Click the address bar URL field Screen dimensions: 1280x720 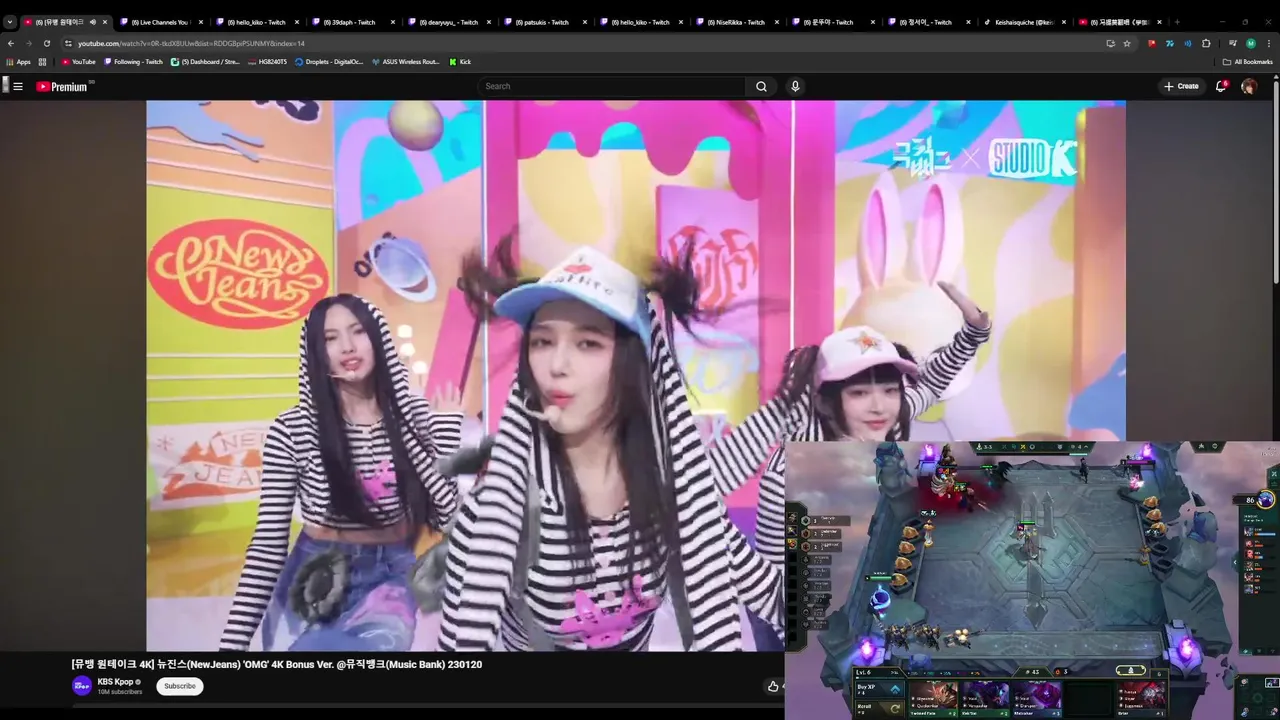580,43
